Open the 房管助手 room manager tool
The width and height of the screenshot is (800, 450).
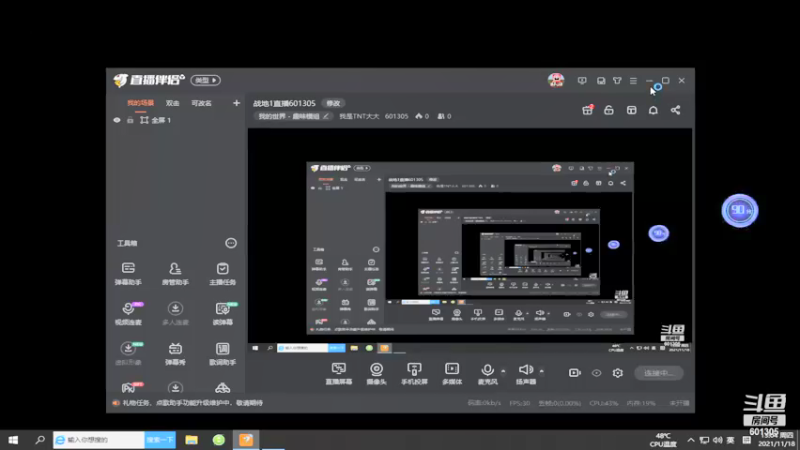[x=175, y=273]
